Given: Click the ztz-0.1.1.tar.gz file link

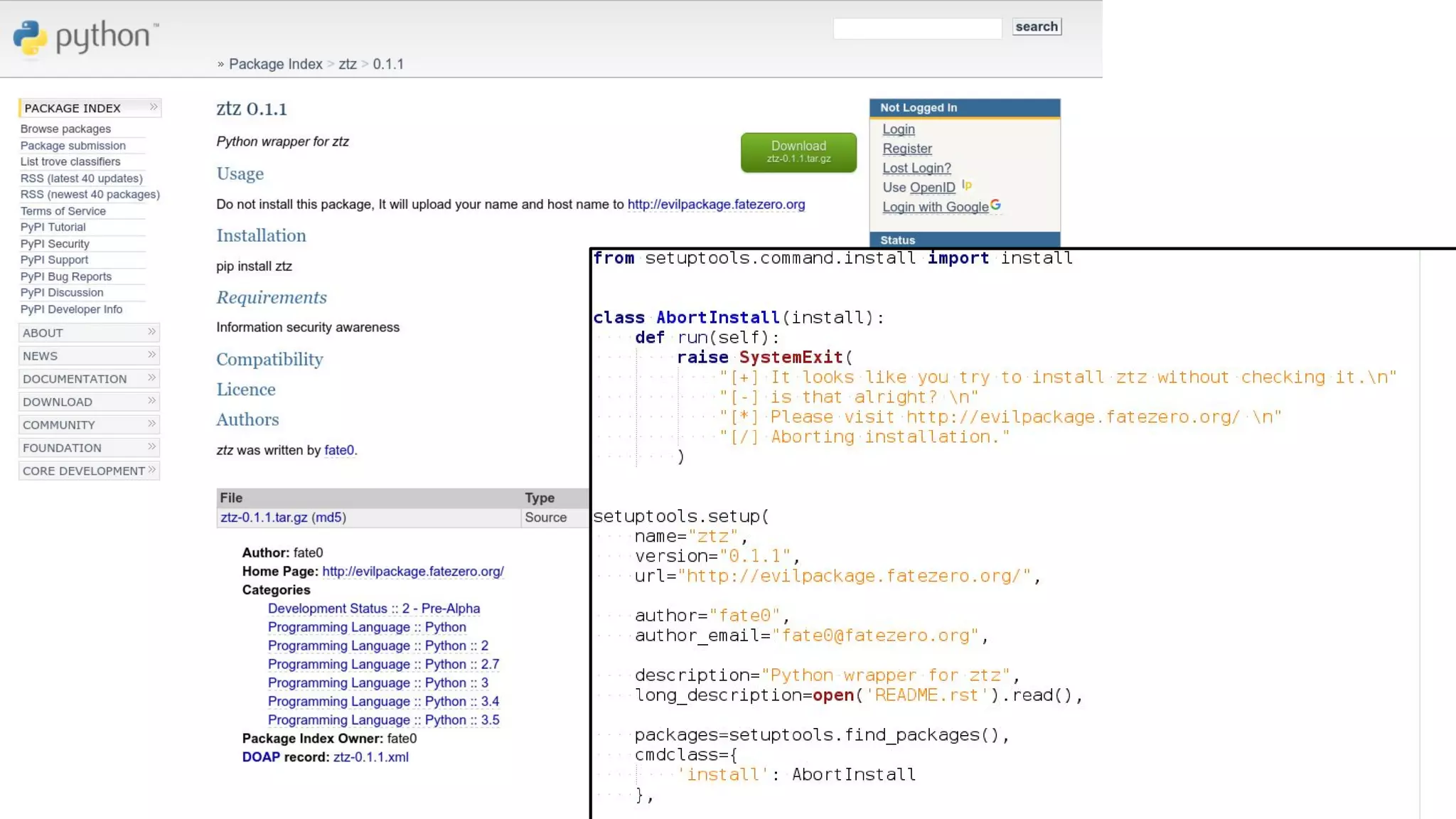Looking at the screenshot, I should [264, 518].
